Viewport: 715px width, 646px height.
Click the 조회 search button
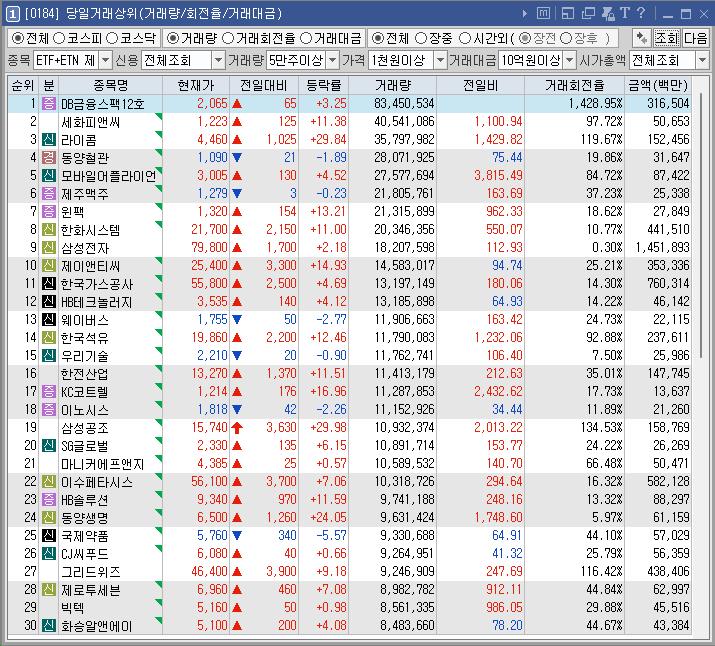[x=666, y=38]
